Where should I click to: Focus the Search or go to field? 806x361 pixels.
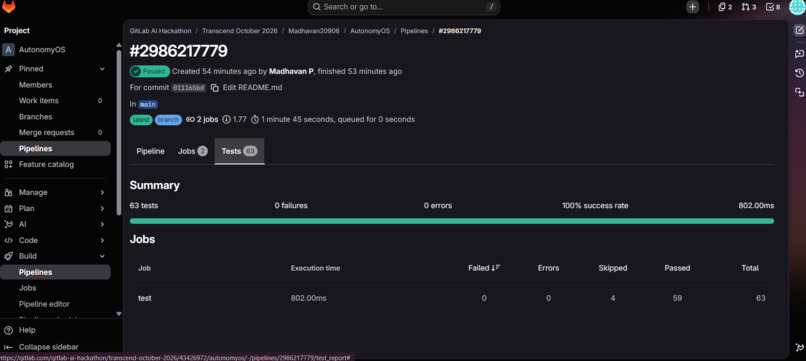point(404,7)
